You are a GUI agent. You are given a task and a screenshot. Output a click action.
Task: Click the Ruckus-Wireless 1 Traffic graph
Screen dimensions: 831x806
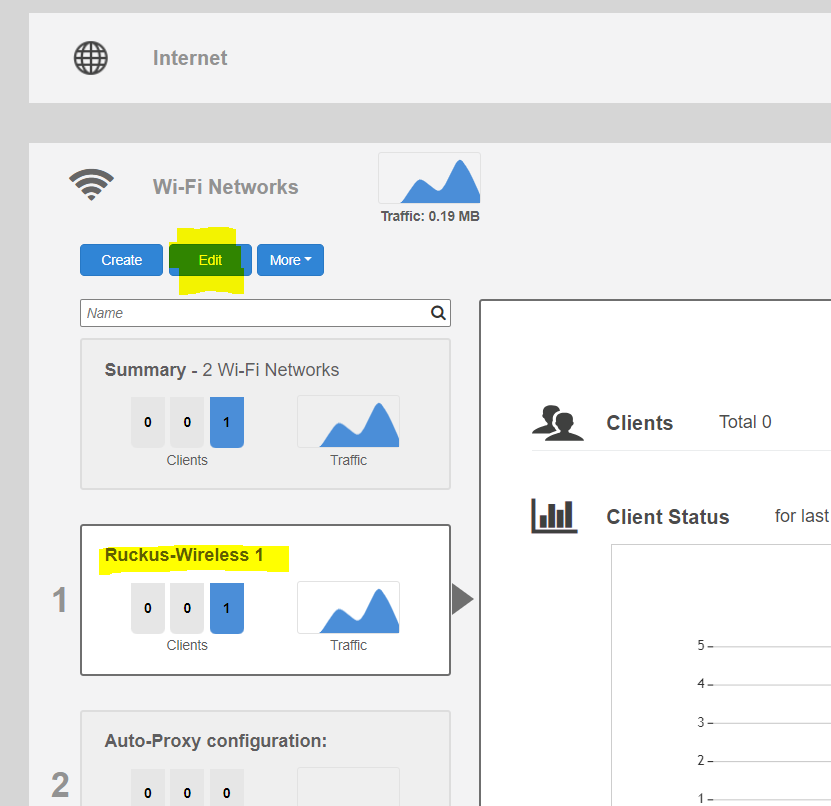pyautogui.click(x=348, y=607)
